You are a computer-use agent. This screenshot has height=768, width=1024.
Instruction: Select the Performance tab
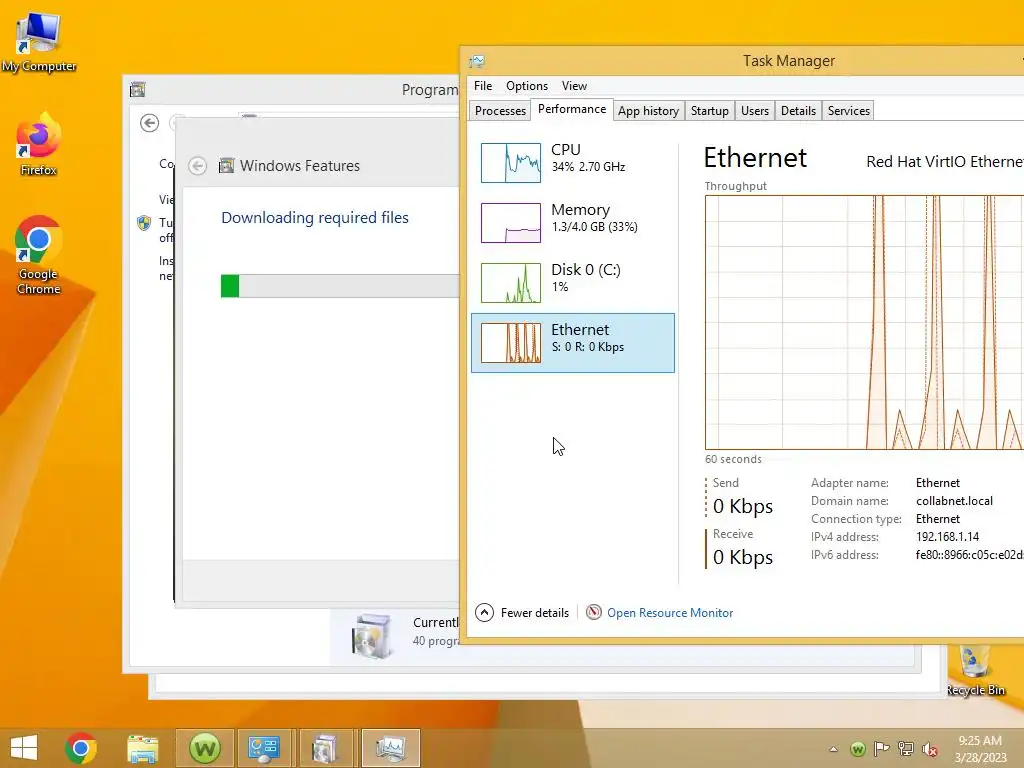tap(572, 109)
